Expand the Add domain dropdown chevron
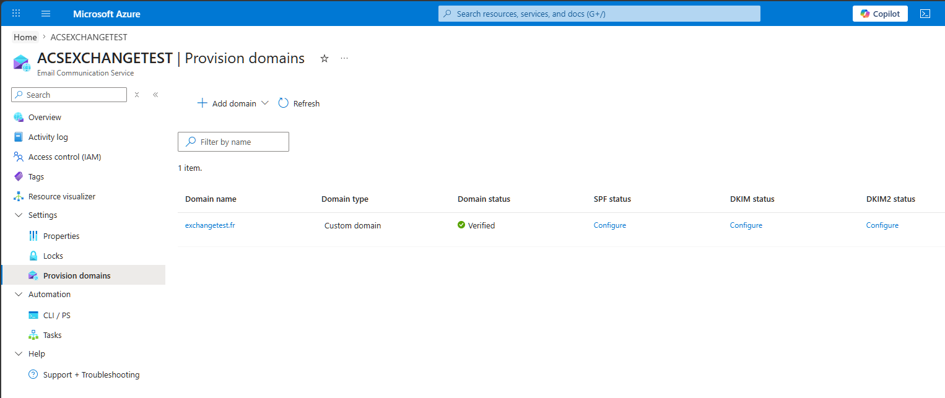The image size is (945, 398). [265, 103]
